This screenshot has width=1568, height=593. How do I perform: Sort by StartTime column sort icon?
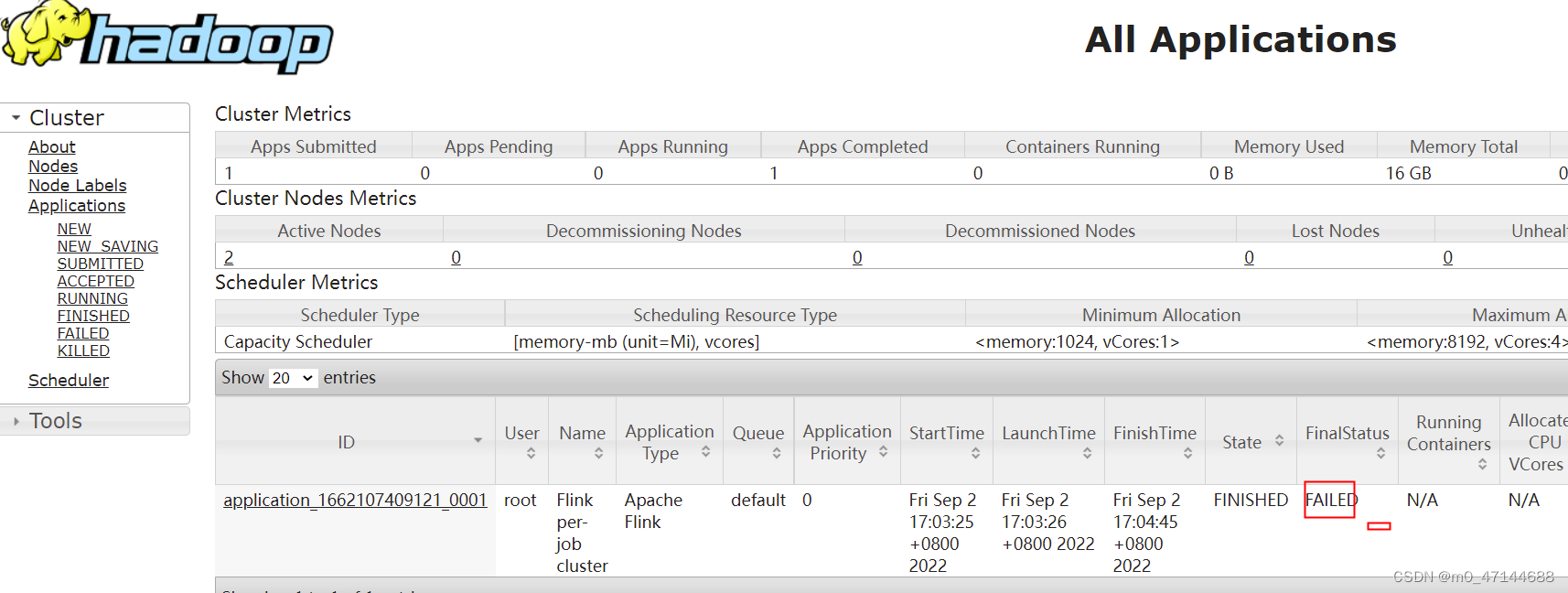tap(976, 453)
